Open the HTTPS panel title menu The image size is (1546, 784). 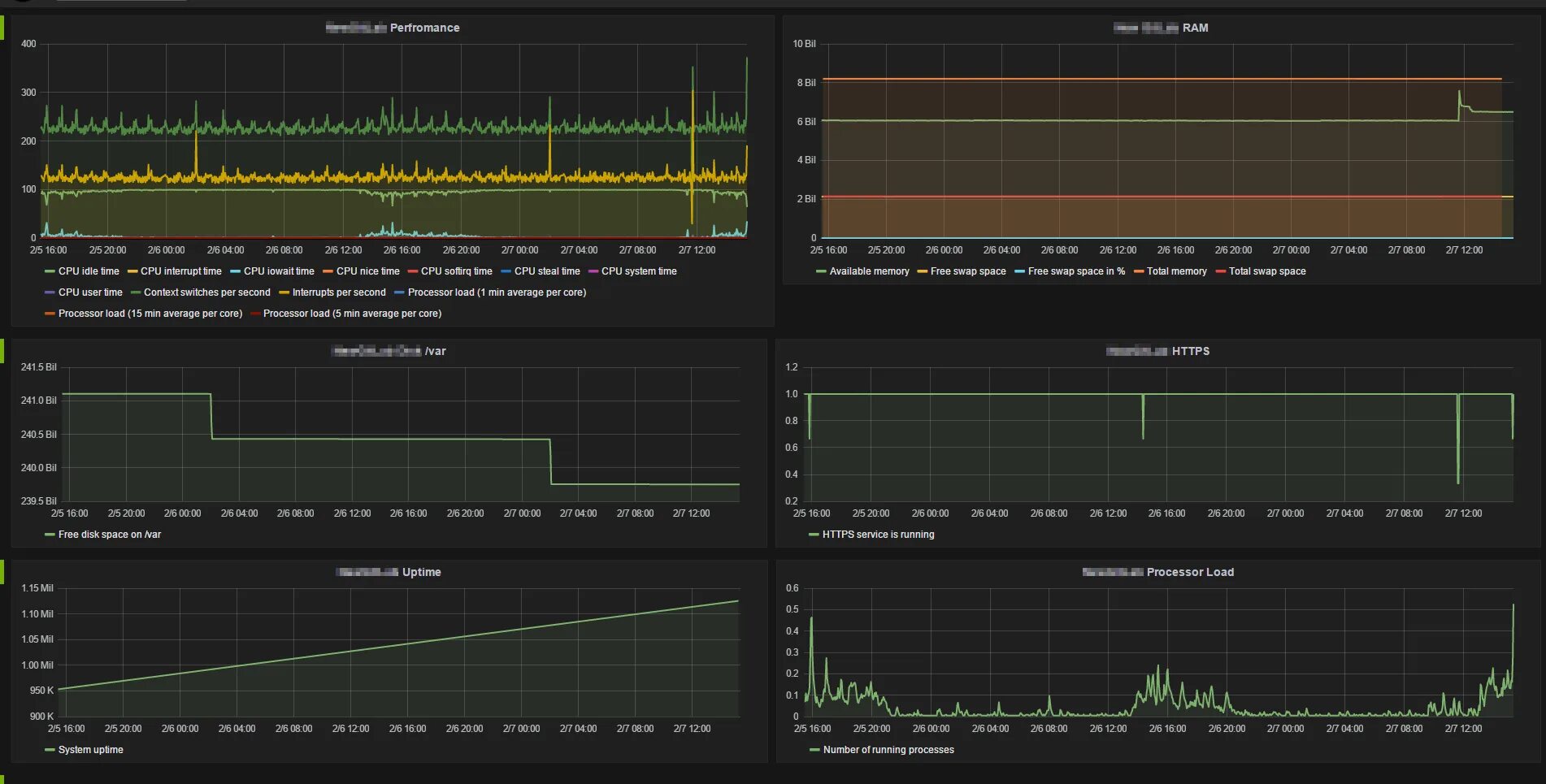click(1157, 351)
